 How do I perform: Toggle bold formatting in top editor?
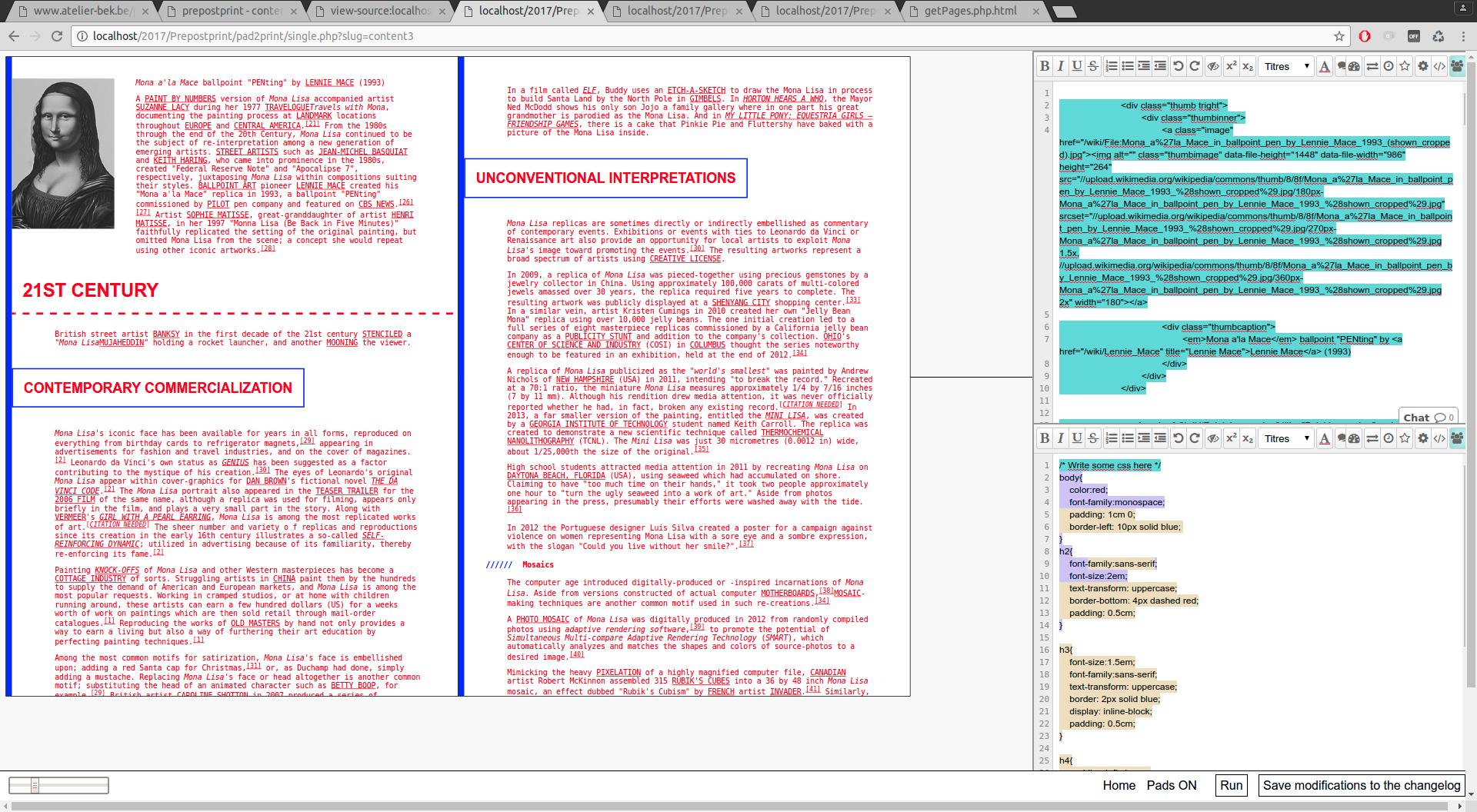1044,66
